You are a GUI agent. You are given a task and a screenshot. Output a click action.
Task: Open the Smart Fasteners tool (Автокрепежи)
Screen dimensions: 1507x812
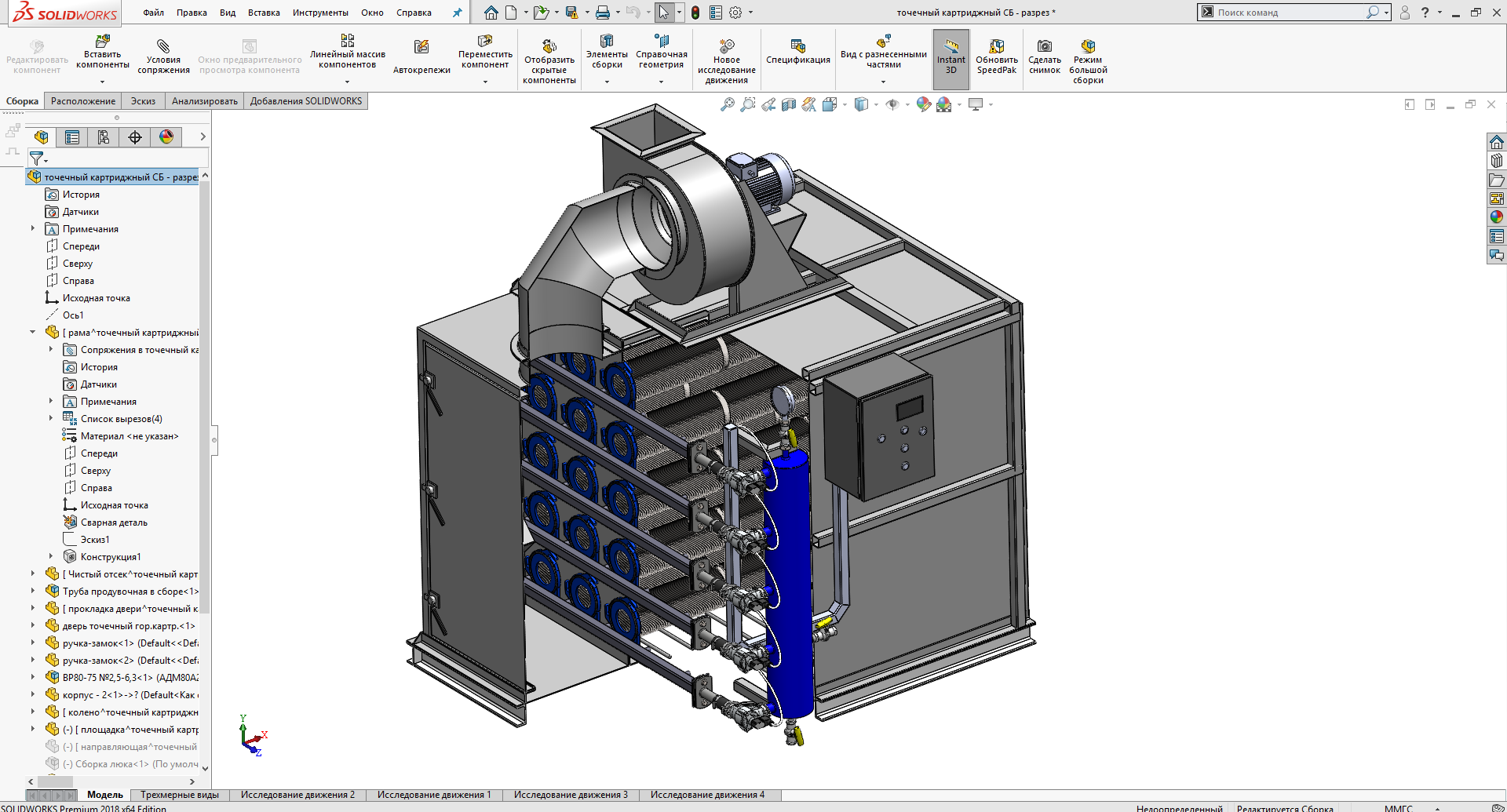pyautogui.click(x=421, y=56)
